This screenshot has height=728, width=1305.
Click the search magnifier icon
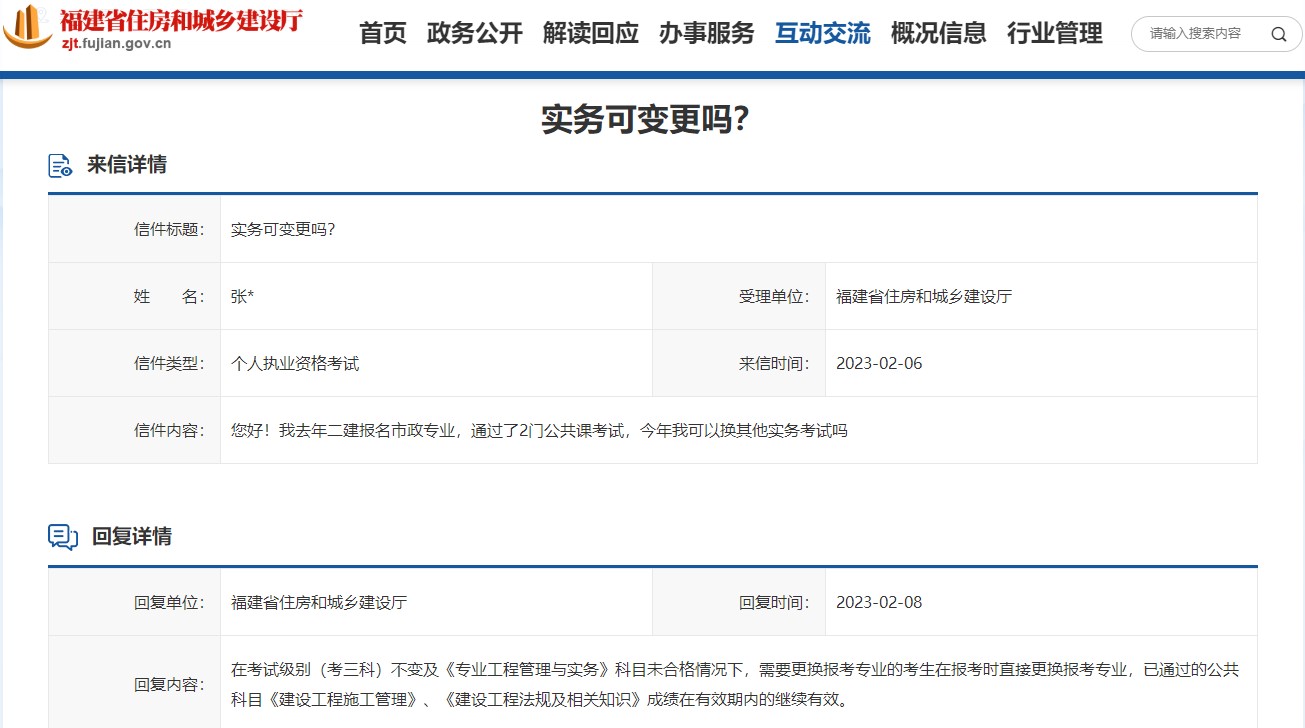(x=1279, y=33)
